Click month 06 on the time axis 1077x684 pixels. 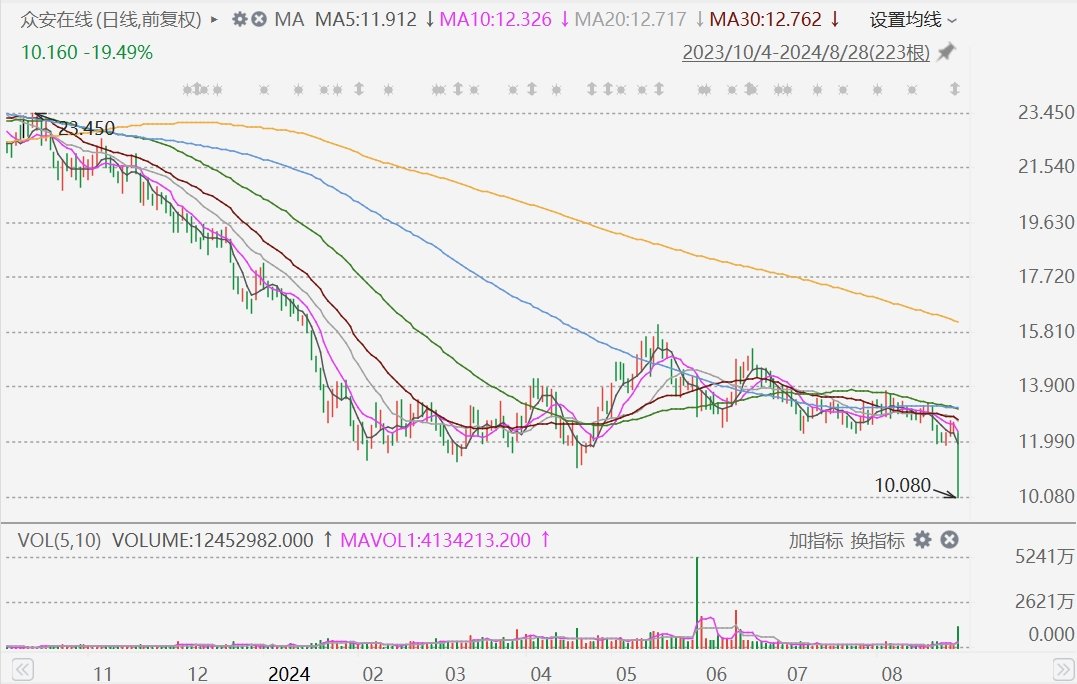click(716, 674)
